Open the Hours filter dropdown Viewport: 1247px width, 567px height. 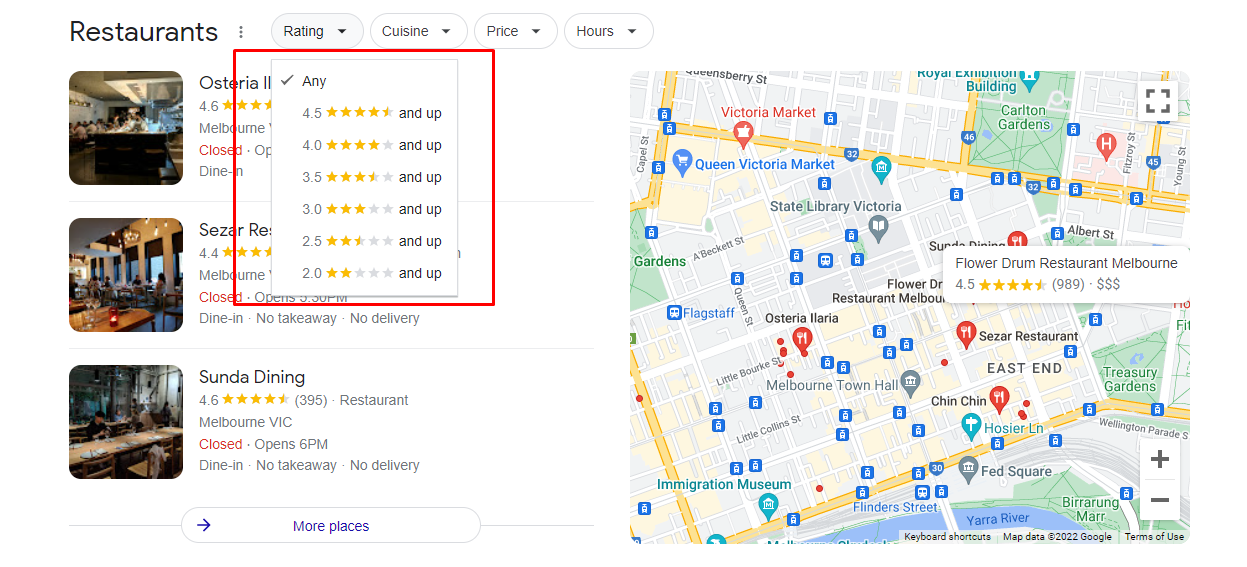click(x=608, y=31)
